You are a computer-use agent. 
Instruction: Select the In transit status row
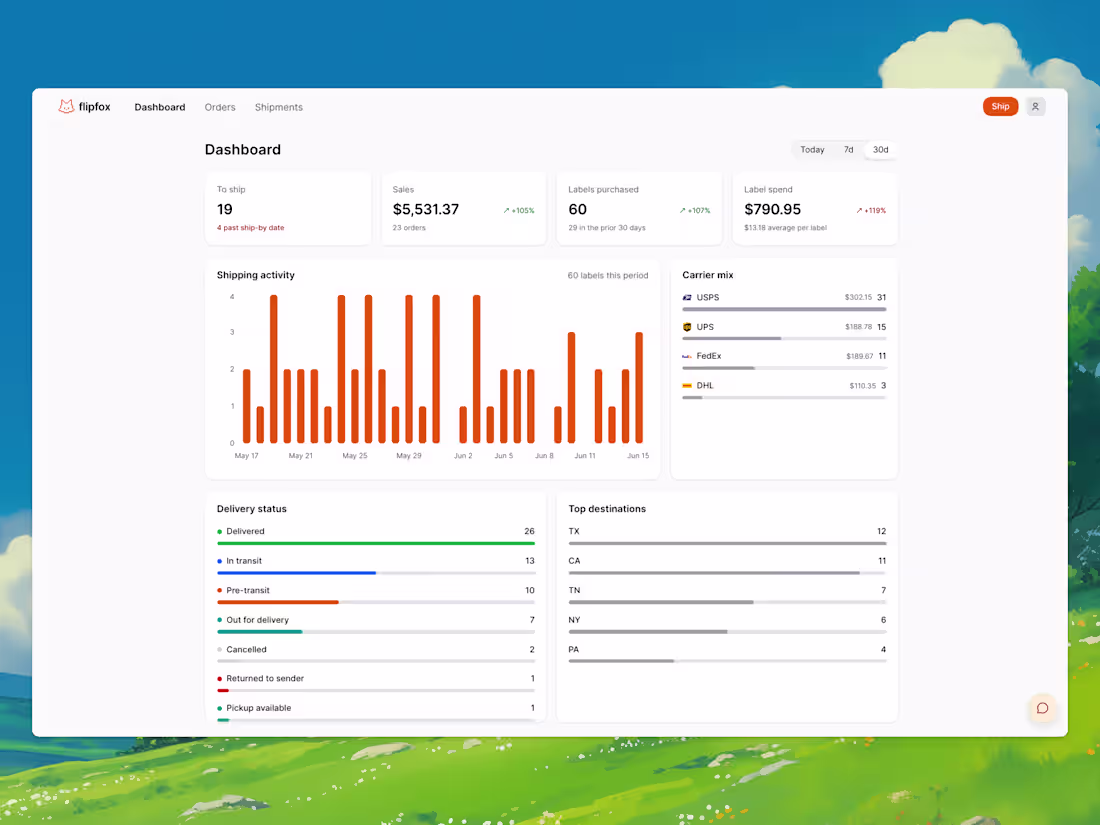[376, 565]
